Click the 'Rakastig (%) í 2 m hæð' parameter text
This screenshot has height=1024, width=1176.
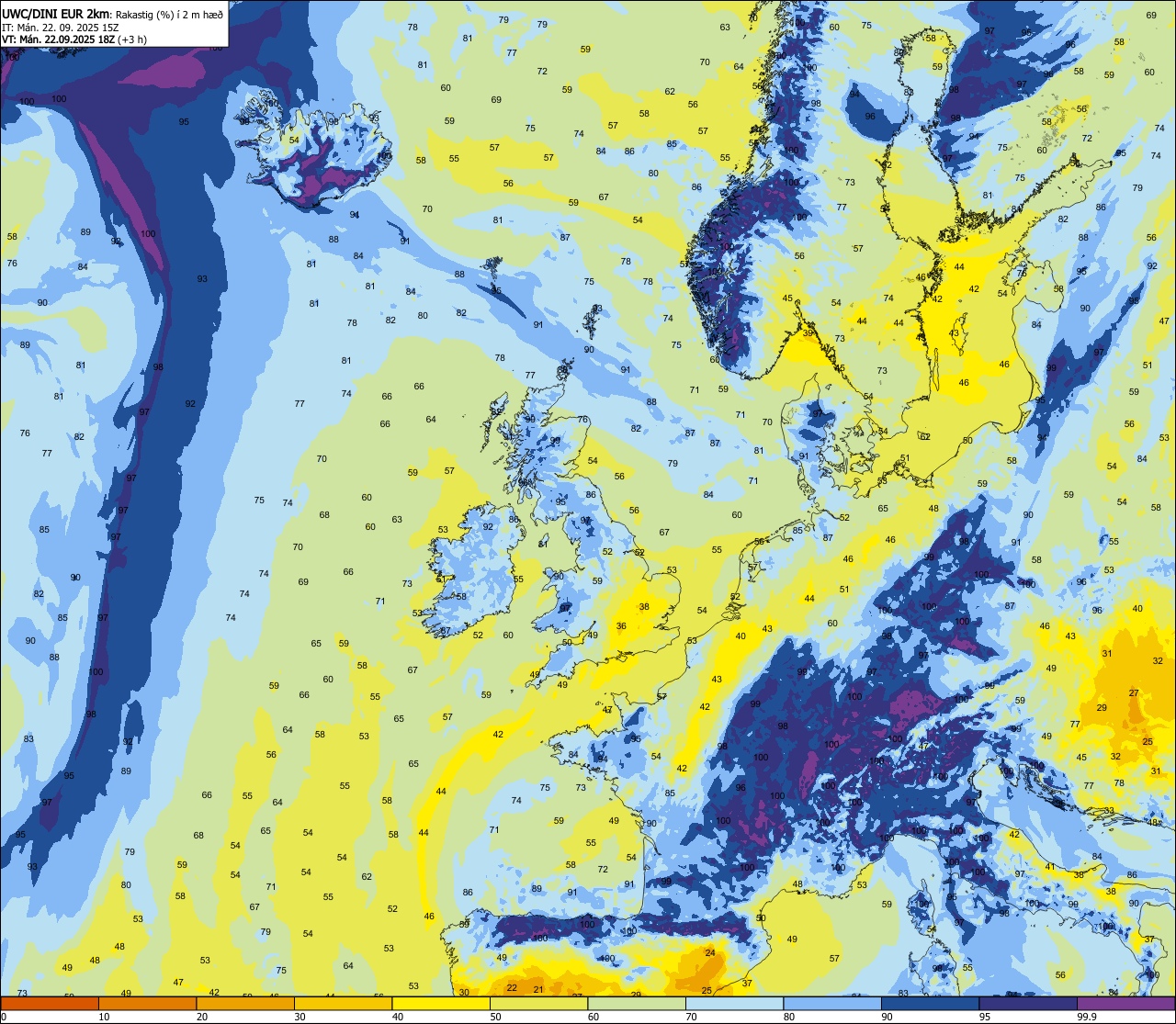click(169, 14)
